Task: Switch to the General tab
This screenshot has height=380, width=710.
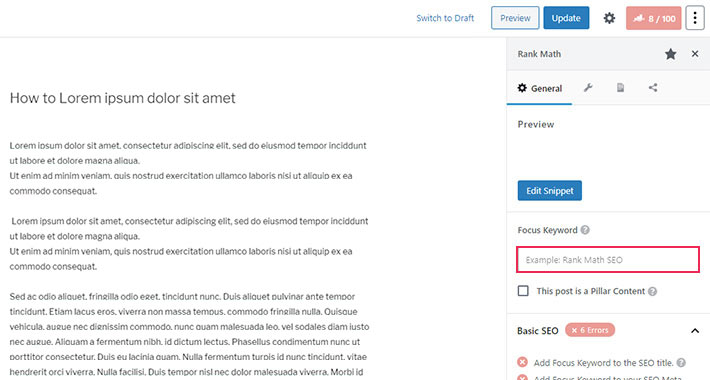Action: click(539, 88)
